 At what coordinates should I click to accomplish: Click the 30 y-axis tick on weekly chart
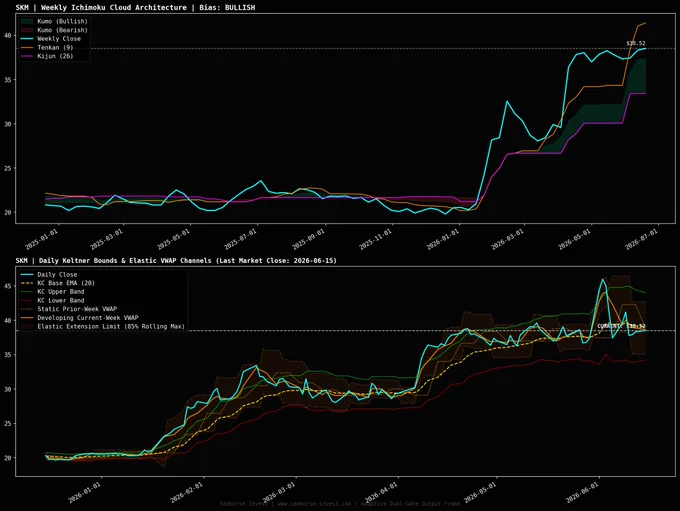click(x=7, y=124)
